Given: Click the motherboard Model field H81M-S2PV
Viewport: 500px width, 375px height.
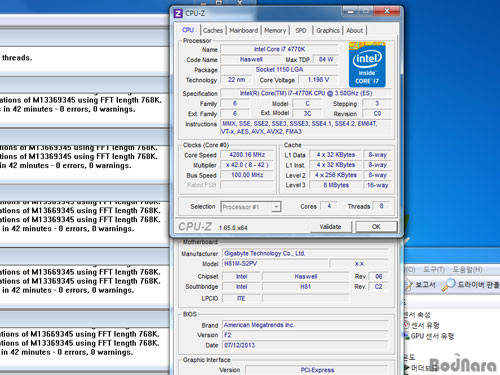Looking at the screenshot, I should point(275,264).
